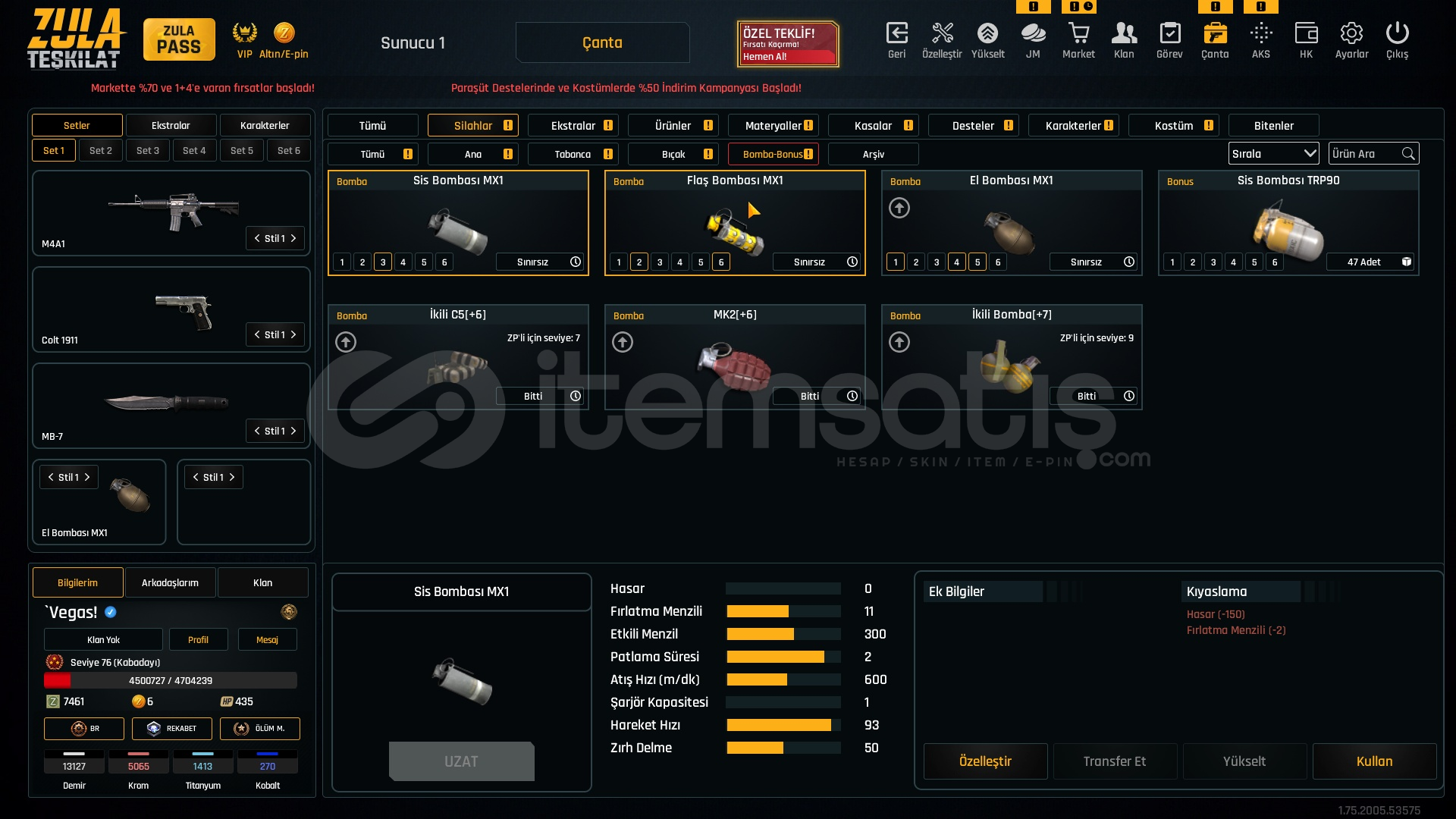The height and width of the screenshot is (819, 1456).
Task: Open the Sırala sort dropdown
Action: click(x=1274, y=154)
